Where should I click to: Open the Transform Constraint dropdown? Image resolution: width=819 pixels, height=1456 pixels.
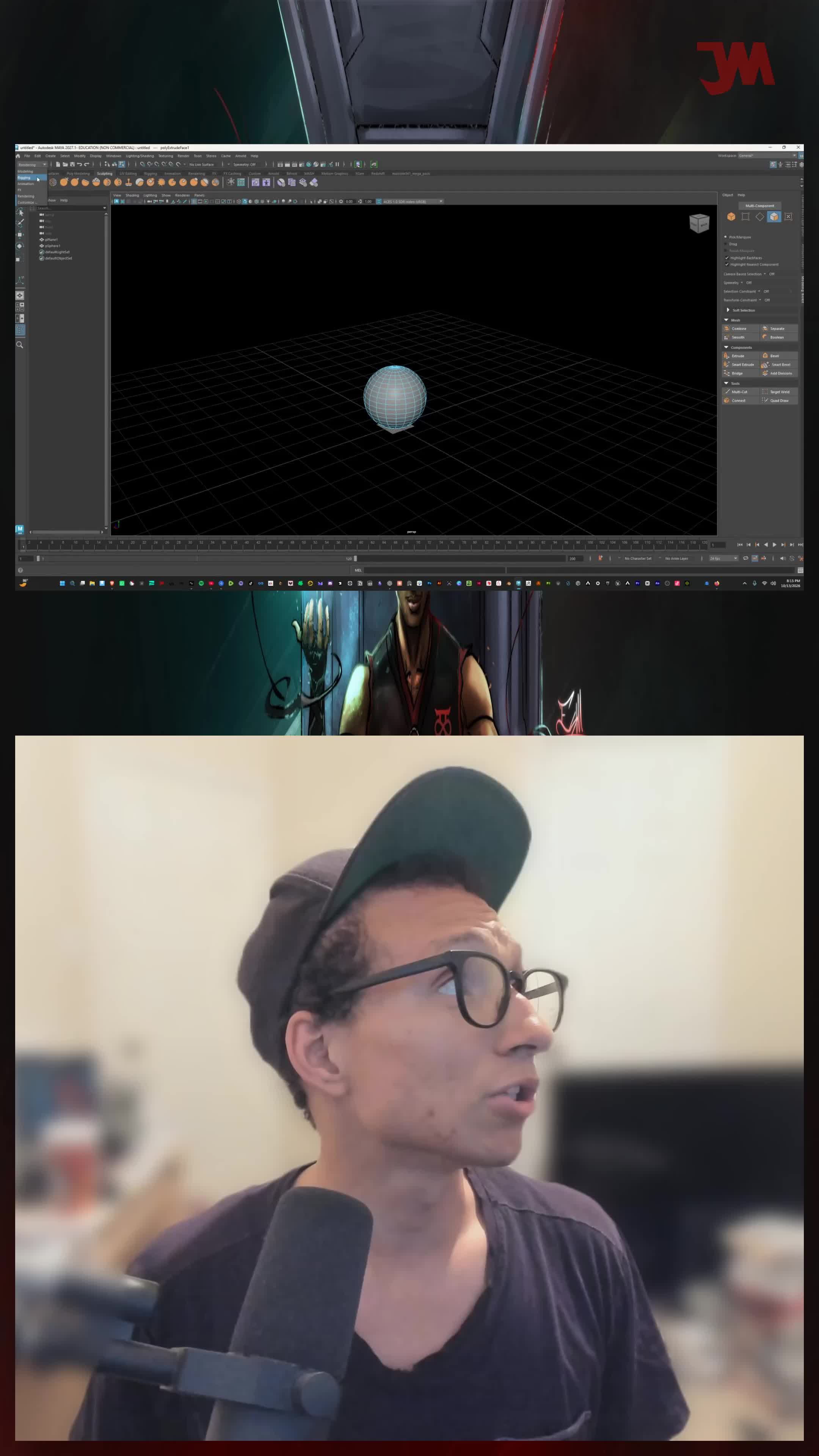(760, 300)
